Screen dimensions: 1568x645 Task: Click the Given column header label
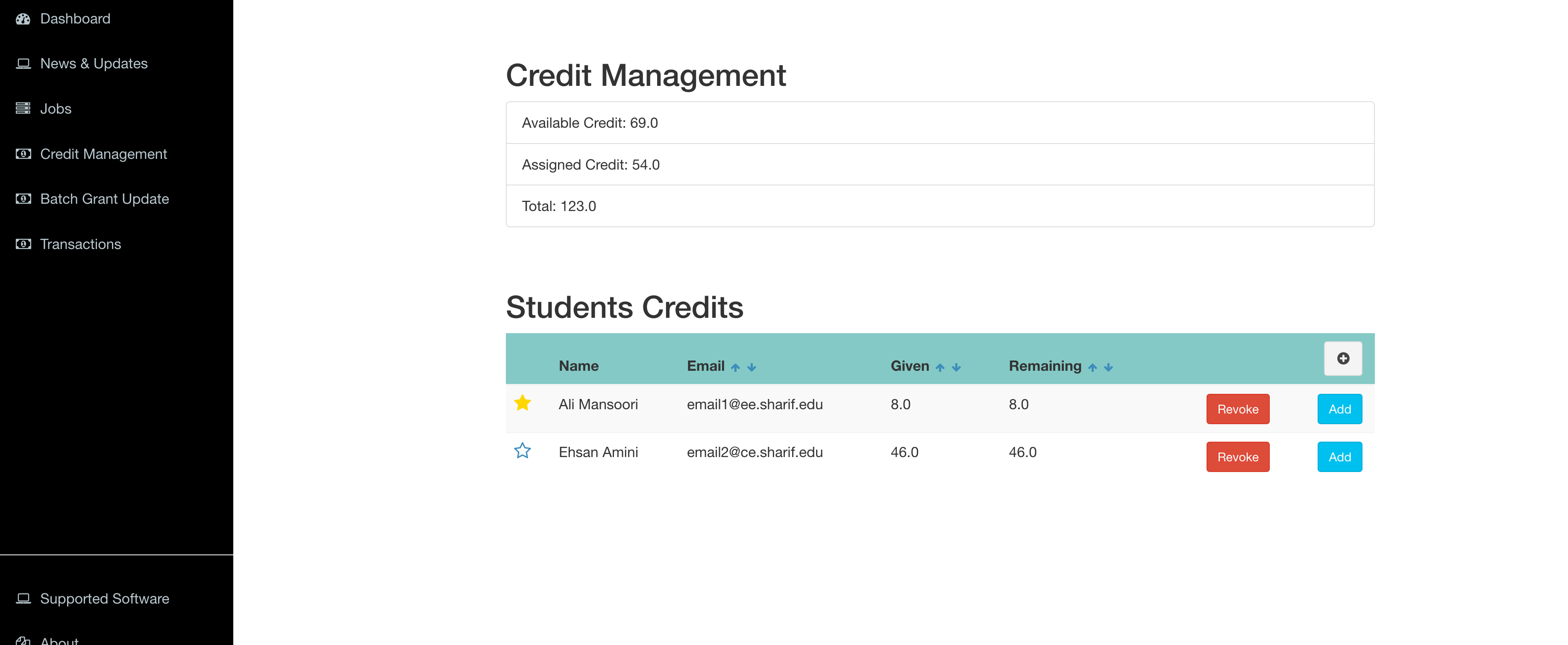click(x=910, y=366)
